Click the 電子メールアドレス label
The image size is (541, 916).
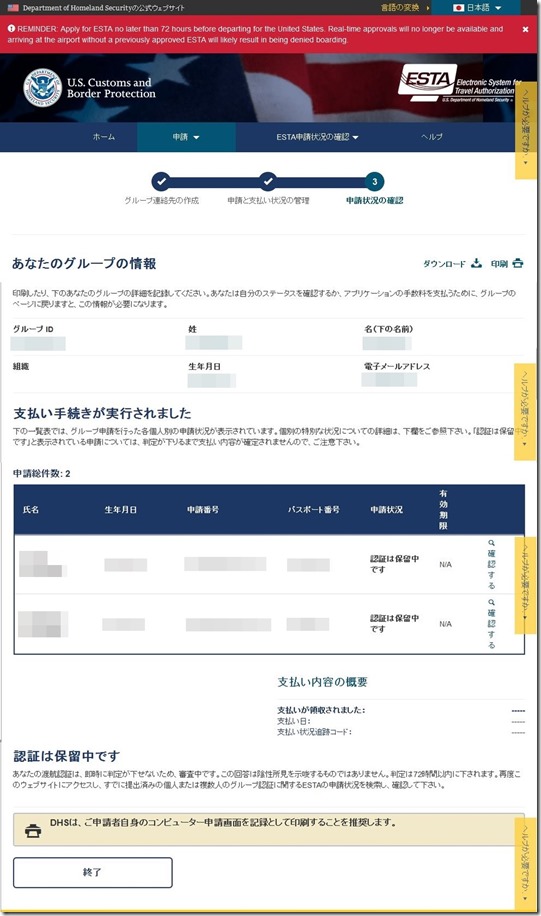(x=397, y=366)
